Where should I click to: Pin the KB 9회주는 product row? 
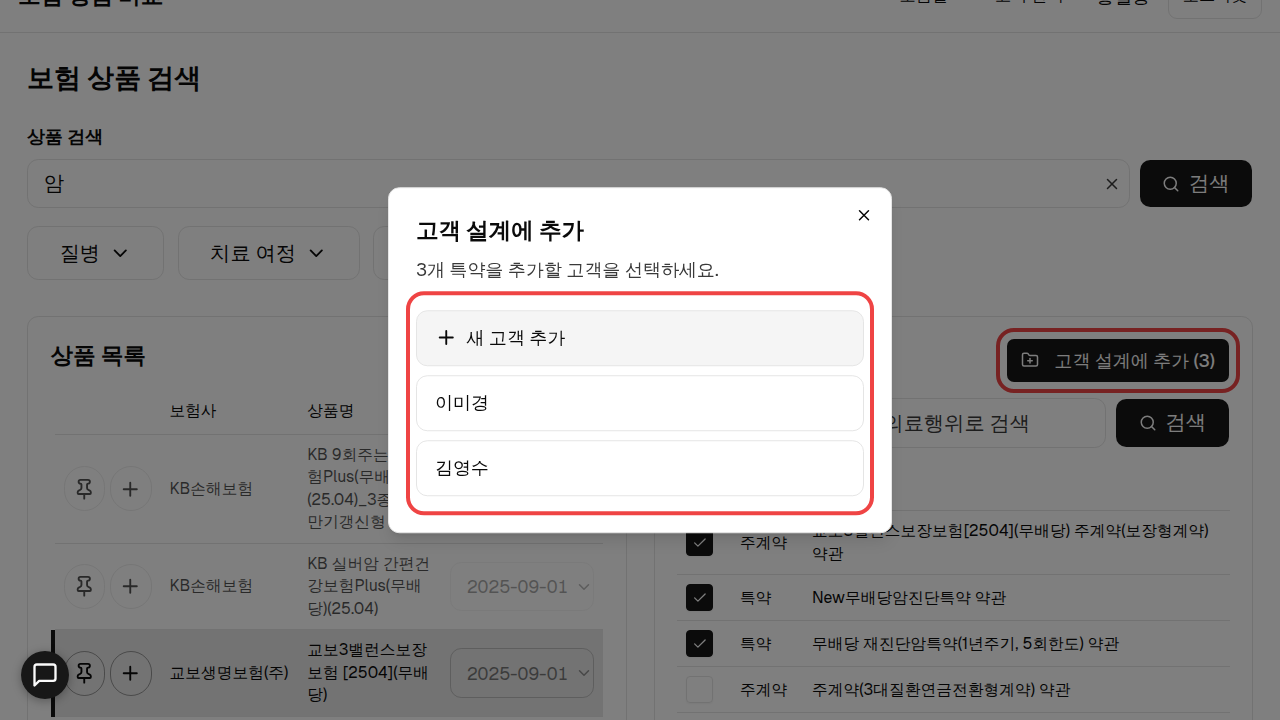tap(85, 489)
